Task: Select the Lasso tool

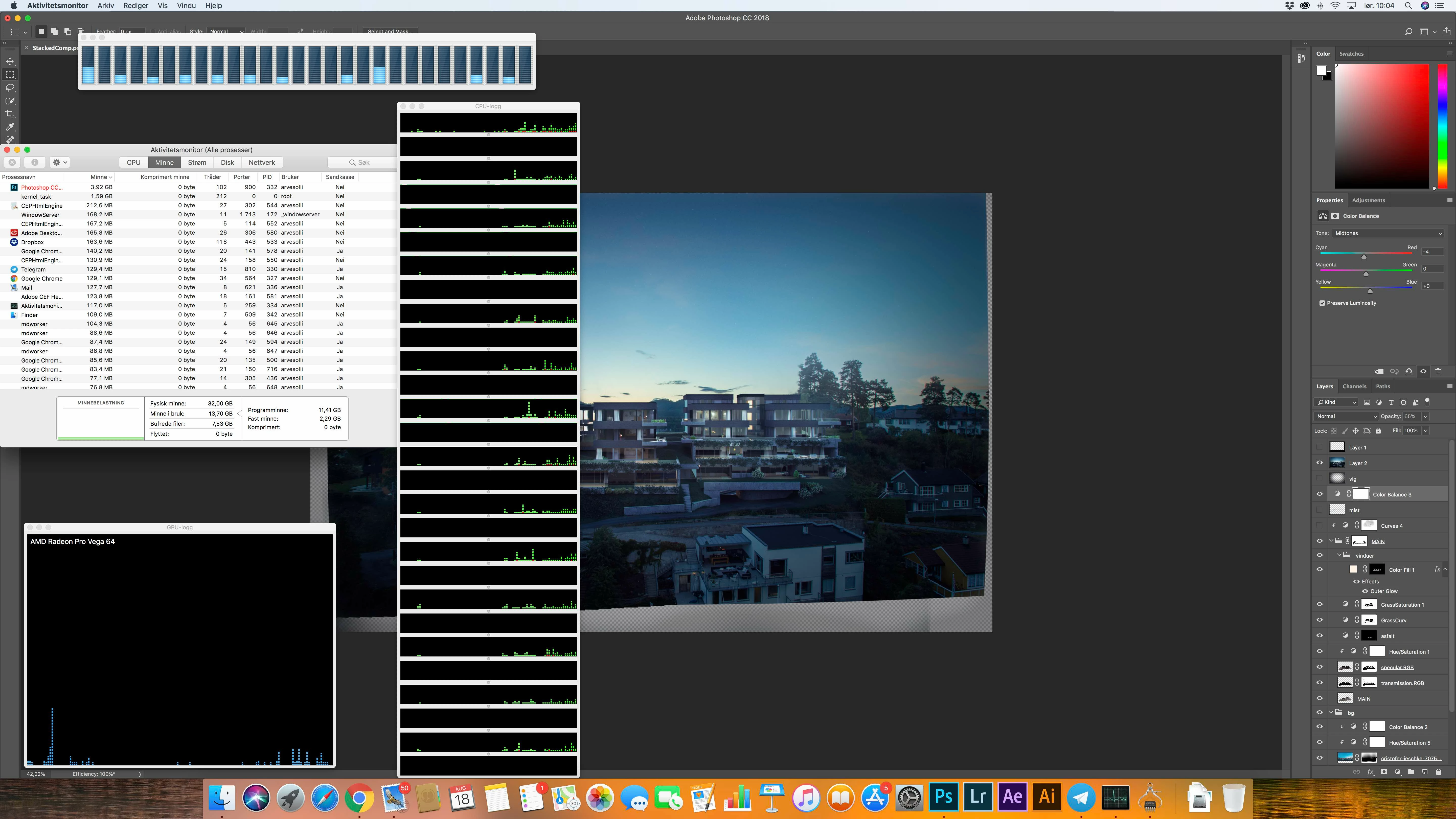Action: [x=10, y=88]
